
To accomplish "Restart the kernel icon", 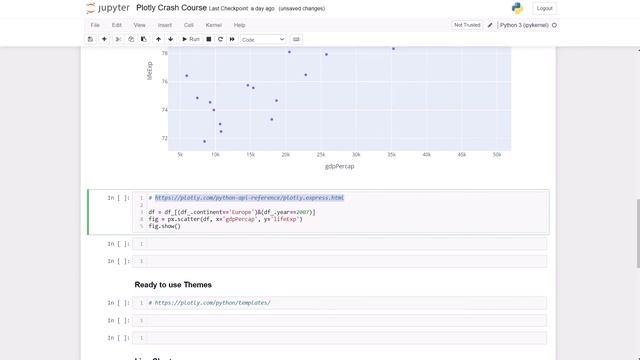I will coord(220,39).
